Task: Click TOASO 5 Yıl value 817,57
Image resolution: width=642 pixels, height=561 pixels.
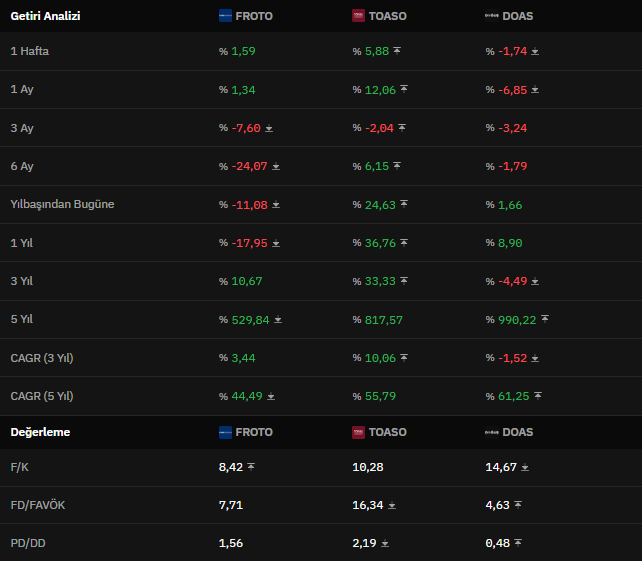Action: (384, 320)
